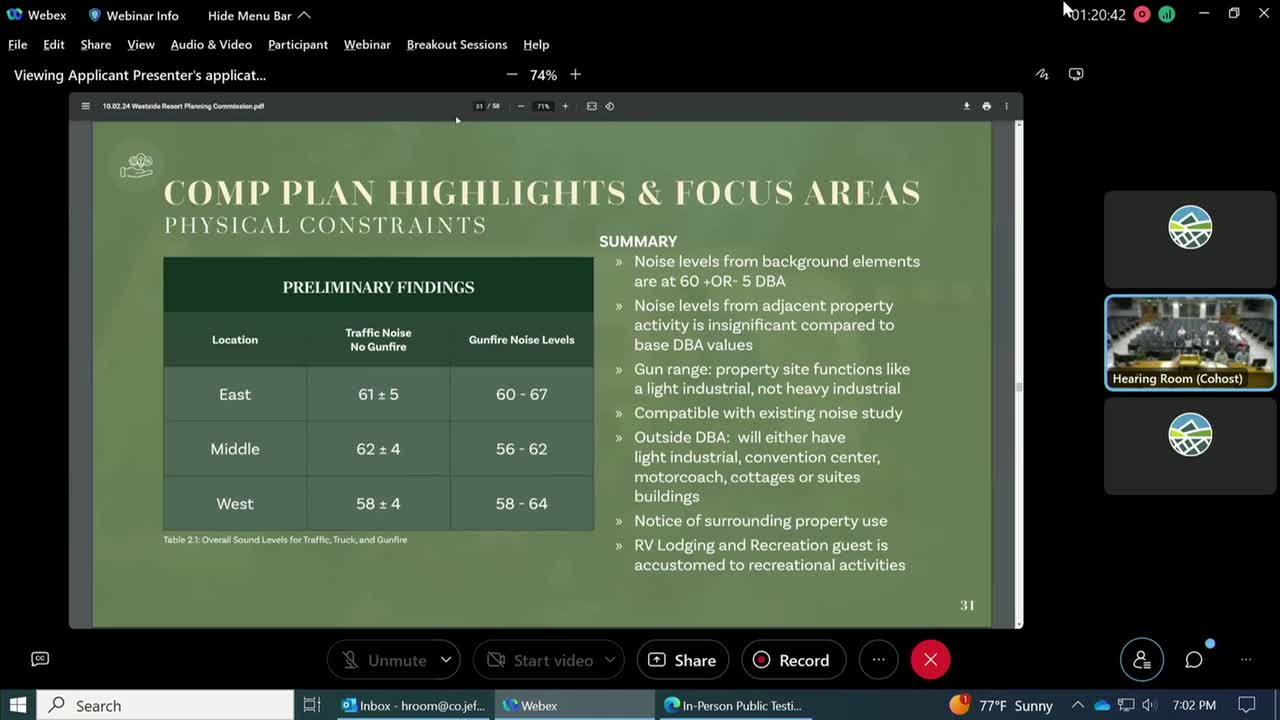
Task: Open the Webinar menu
Action: click(x=367, y=44)
